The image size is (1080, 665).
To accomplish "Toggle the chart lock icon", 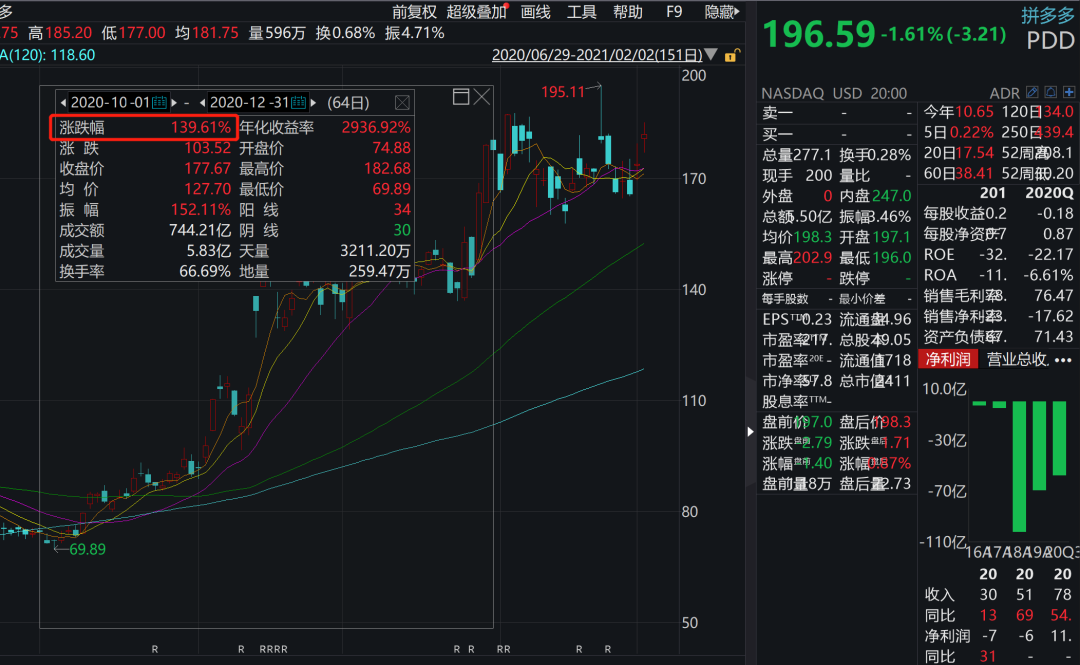I will click(x=731, y=56).
